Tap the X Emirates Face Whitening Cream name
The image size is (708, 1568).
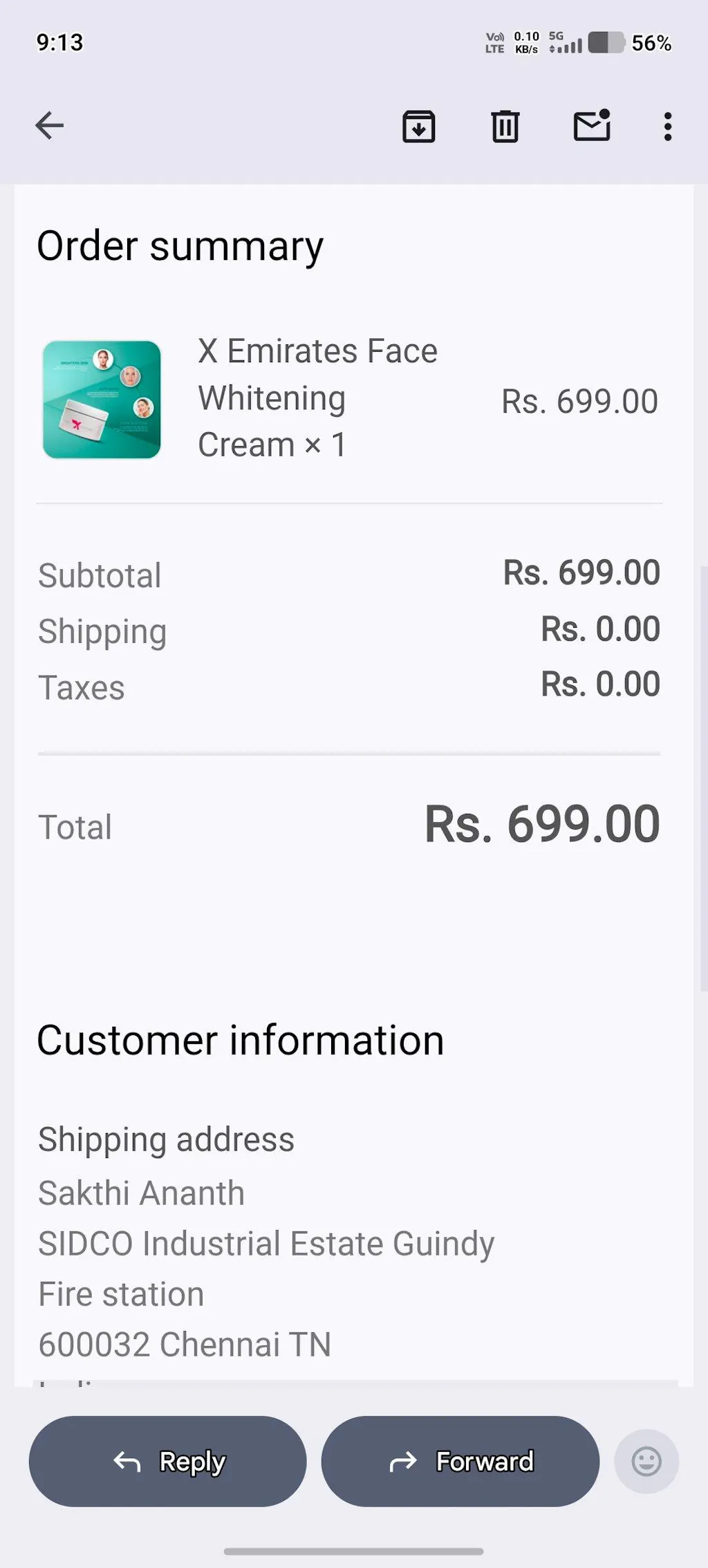click(317, 398)
